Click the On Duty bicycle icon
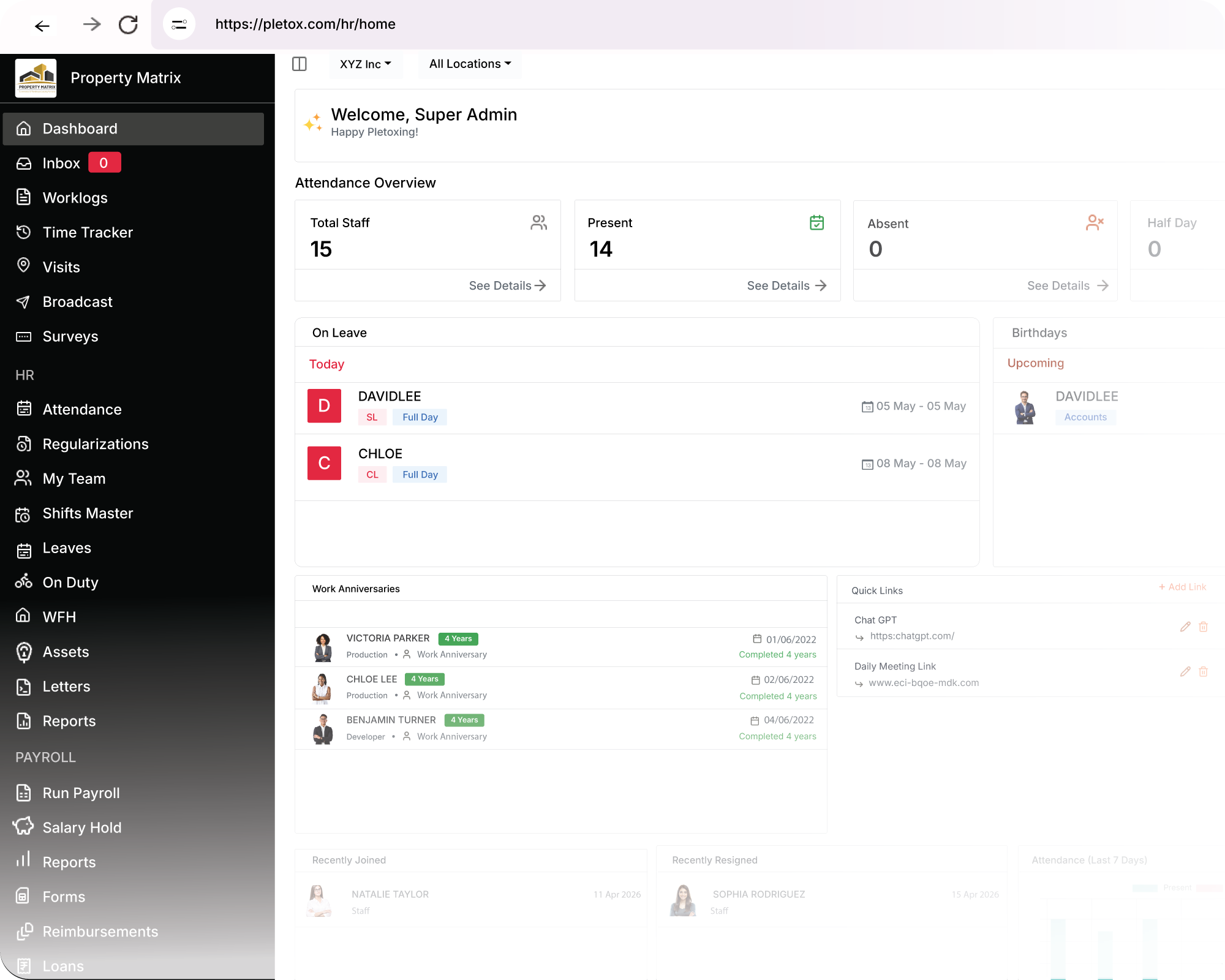Image resolution: width=1225 pixels, height=980 pixels. (23, 581)
